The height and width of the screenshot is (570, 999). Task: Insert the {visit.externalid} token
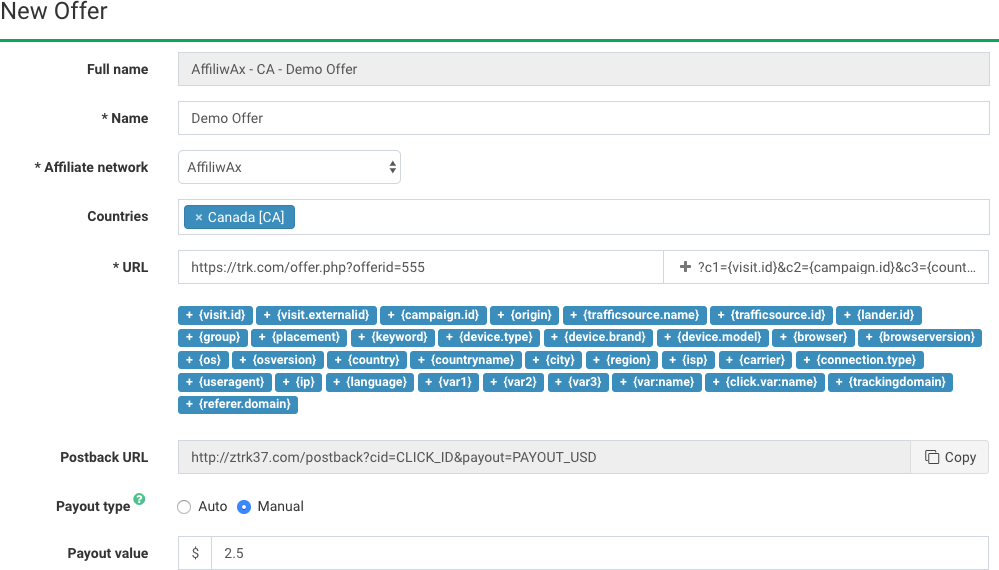(x=317, y=315)
